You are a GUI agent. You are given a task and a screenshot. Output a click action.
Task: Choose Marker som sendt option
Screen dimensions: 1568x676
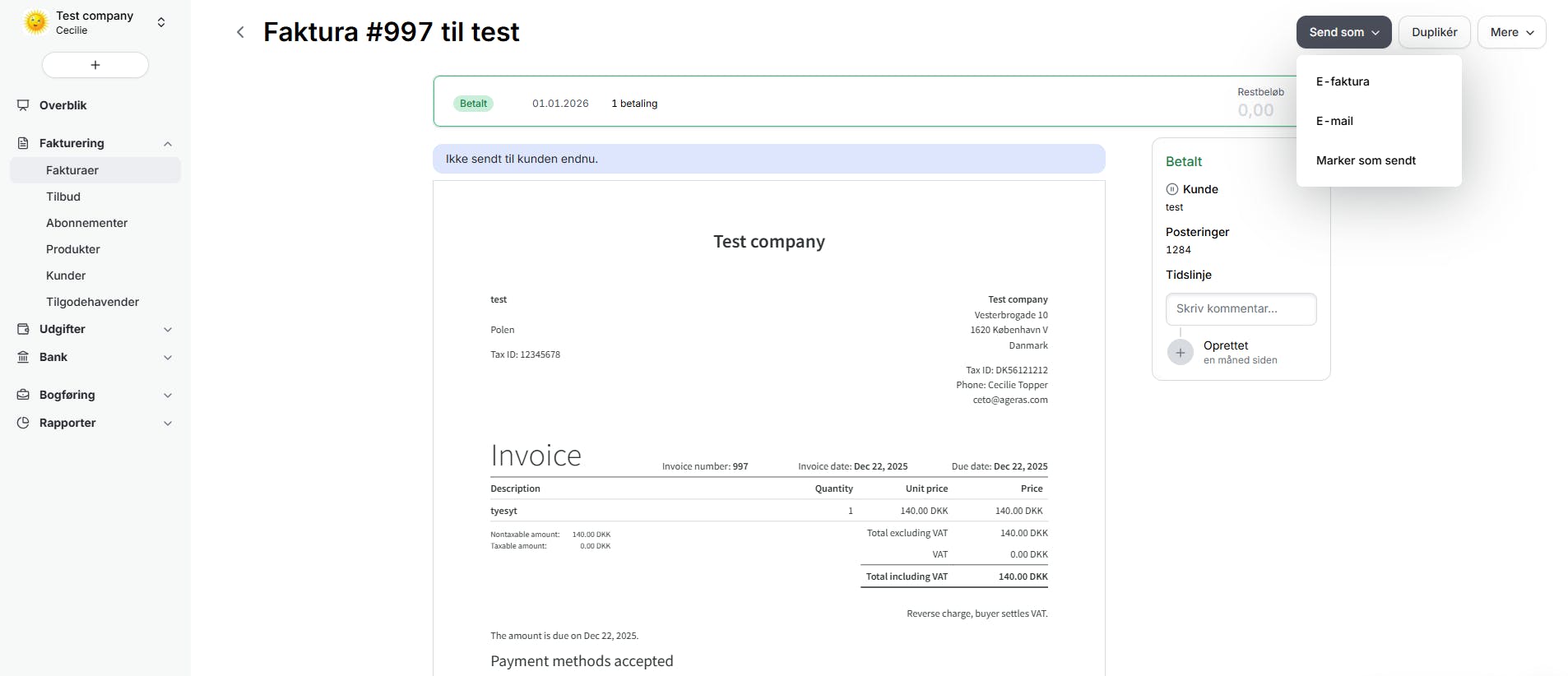(x=1366, y=160)
